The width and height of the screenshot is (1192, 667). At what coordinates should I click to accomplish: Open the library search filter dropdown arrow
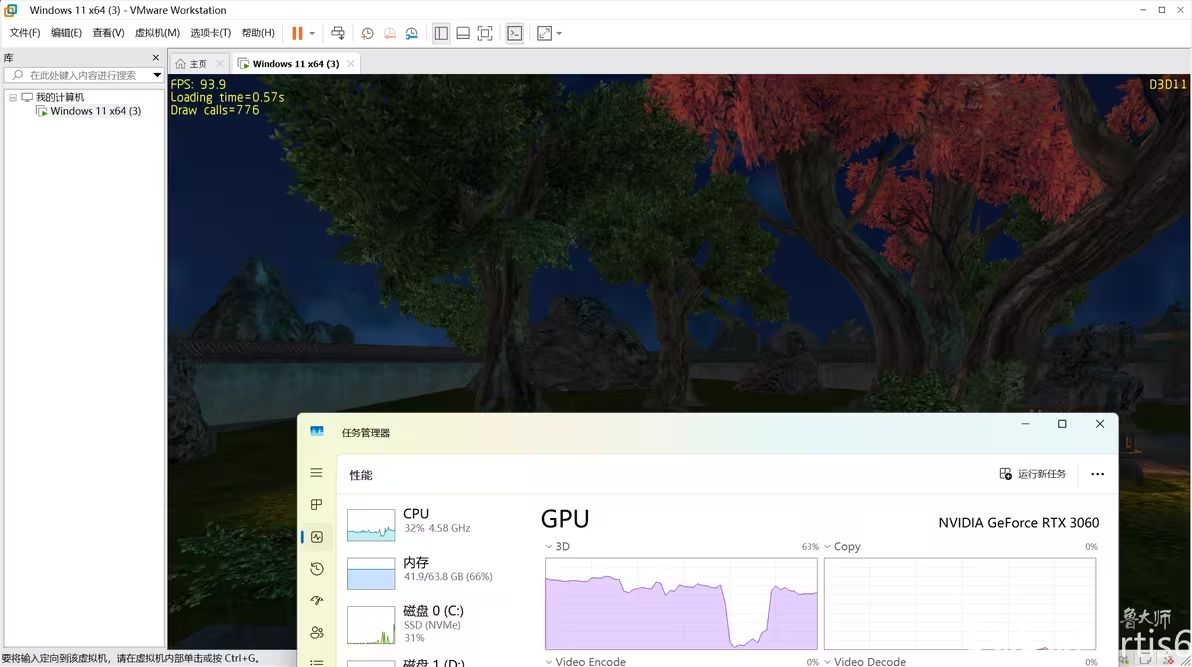(x=157, y=75)
